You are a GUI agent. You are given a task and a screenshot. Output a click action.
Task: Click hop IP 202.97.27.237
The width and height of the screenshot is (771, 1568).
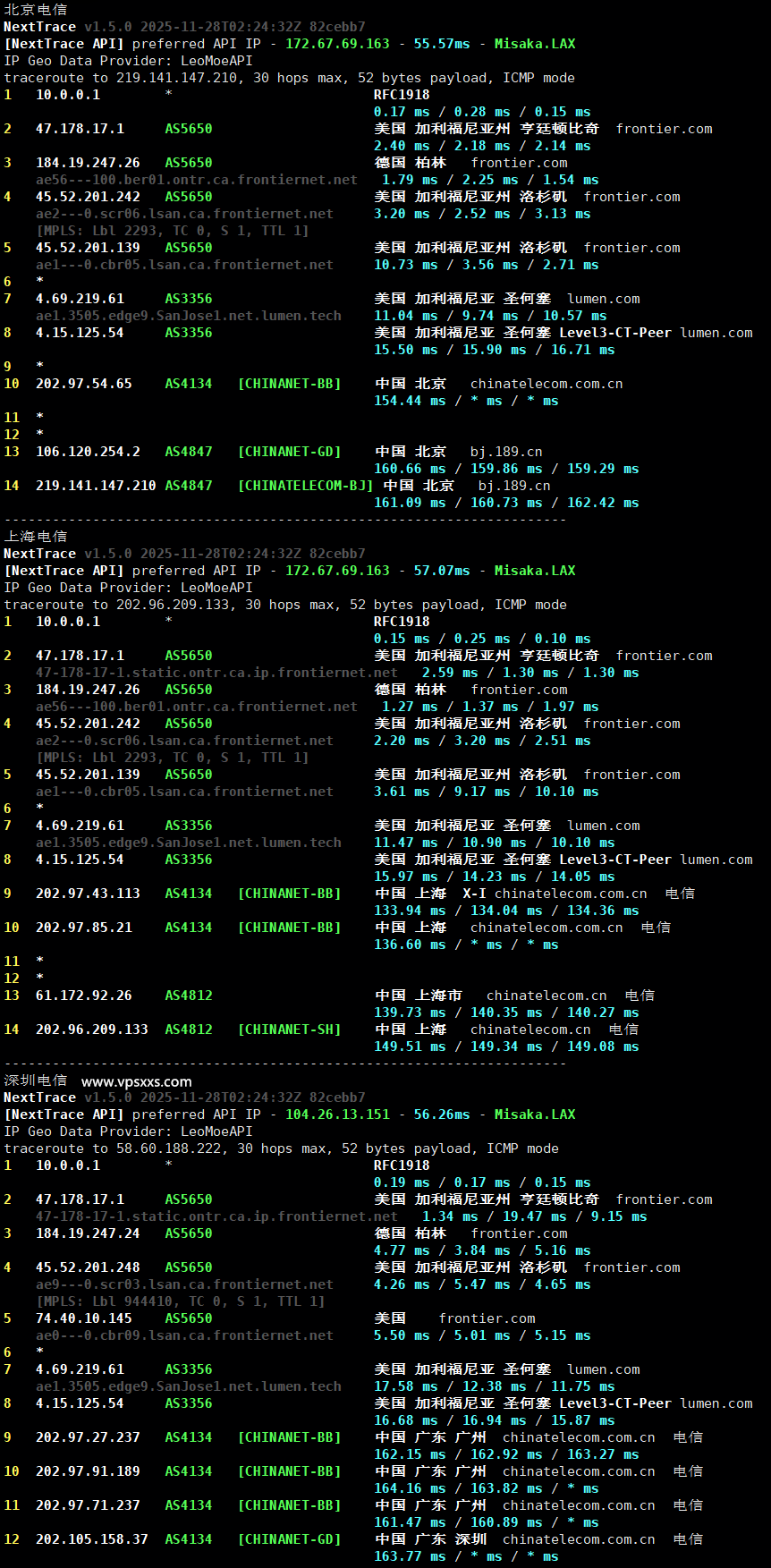pyautogui.click(x=88, y=1437)
